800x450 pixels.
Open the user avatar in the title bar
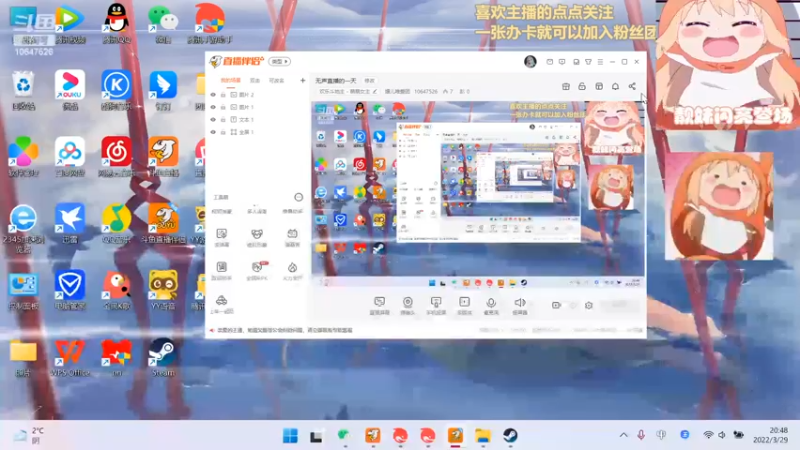530,62
